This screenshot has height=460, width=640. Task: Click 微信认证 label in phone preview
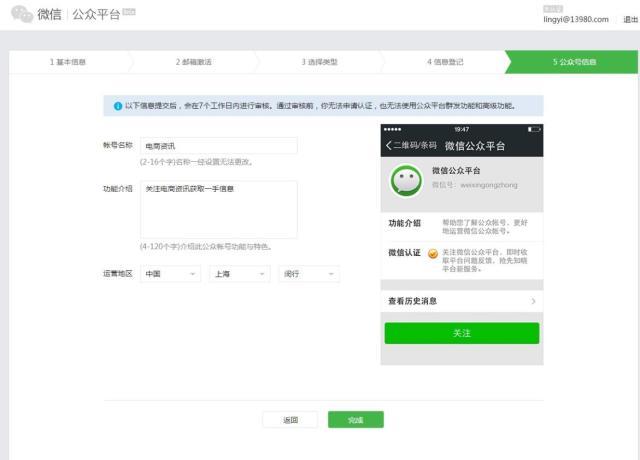point(404,253)
